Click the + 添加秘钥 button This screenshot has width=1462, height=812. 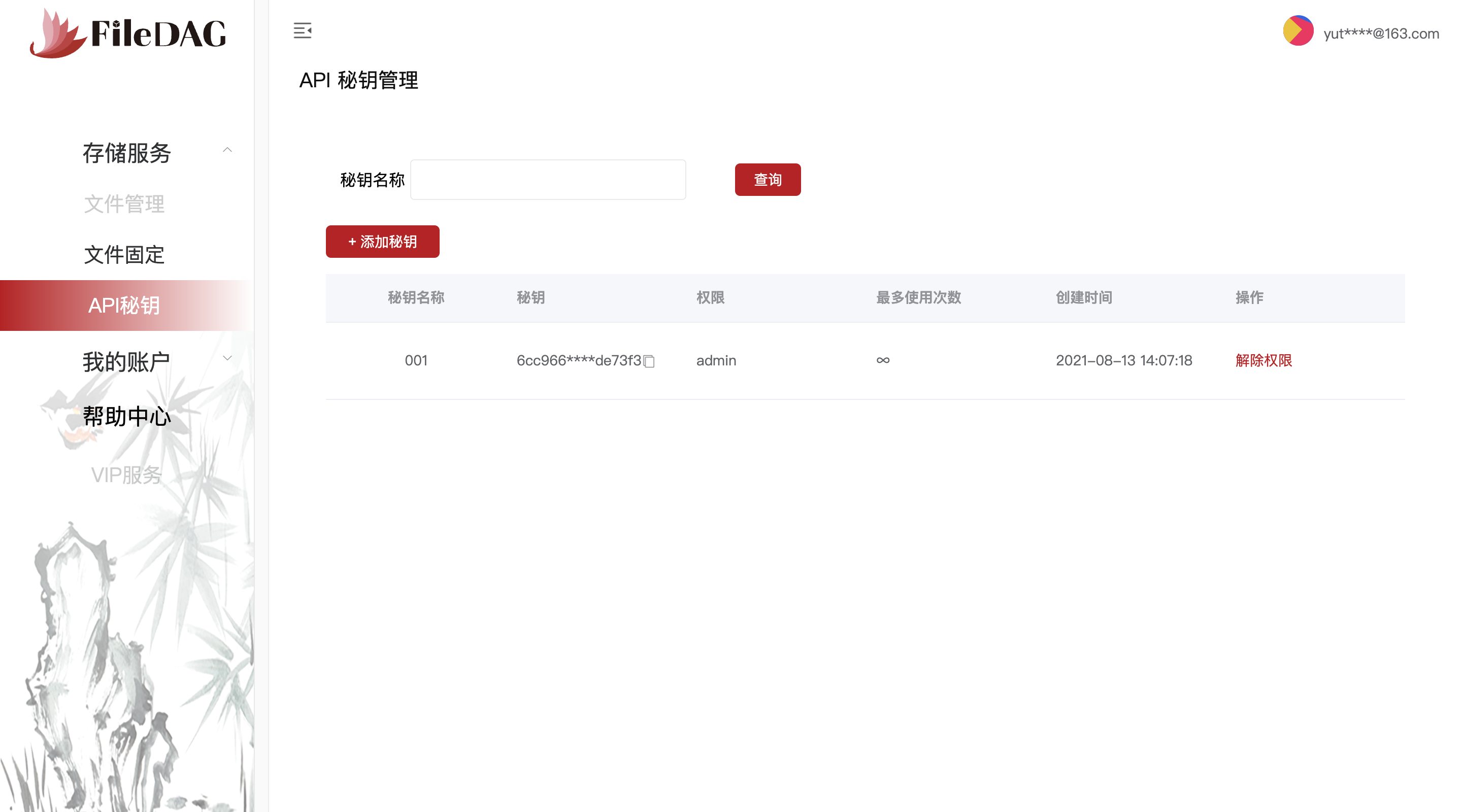pos(382,242)
